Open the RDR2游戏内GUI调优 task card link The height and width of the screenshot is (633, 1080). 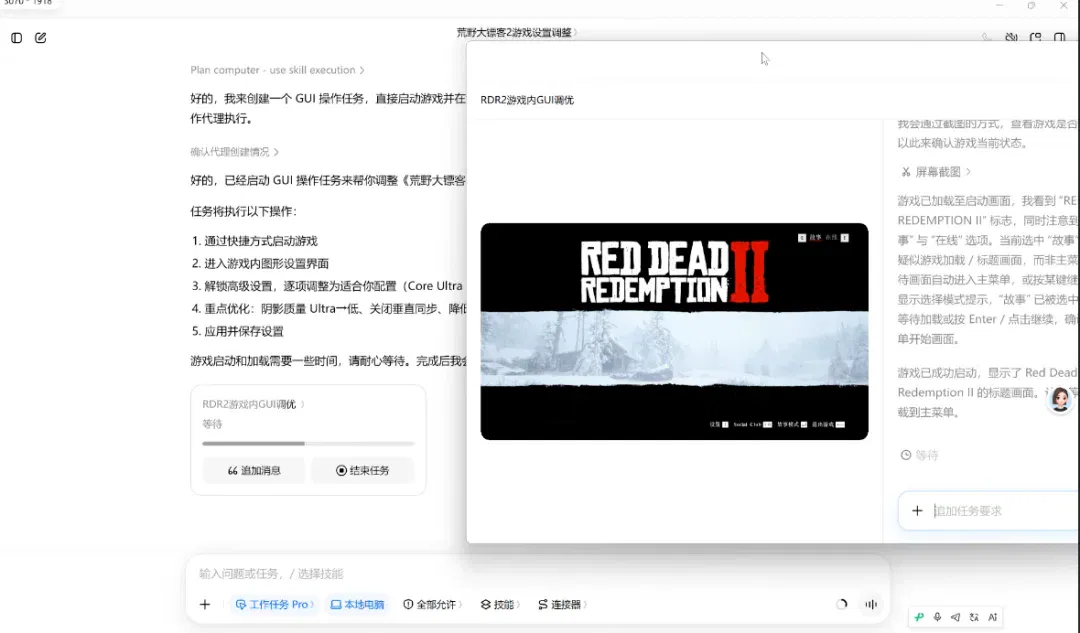(x=253, y=404)
